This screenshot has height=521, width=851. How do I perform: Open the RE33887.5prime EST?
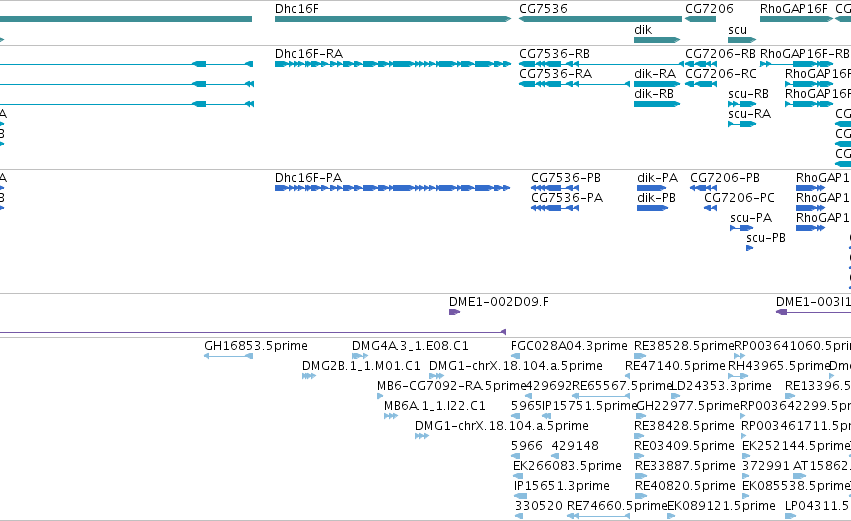pos(641,477)
